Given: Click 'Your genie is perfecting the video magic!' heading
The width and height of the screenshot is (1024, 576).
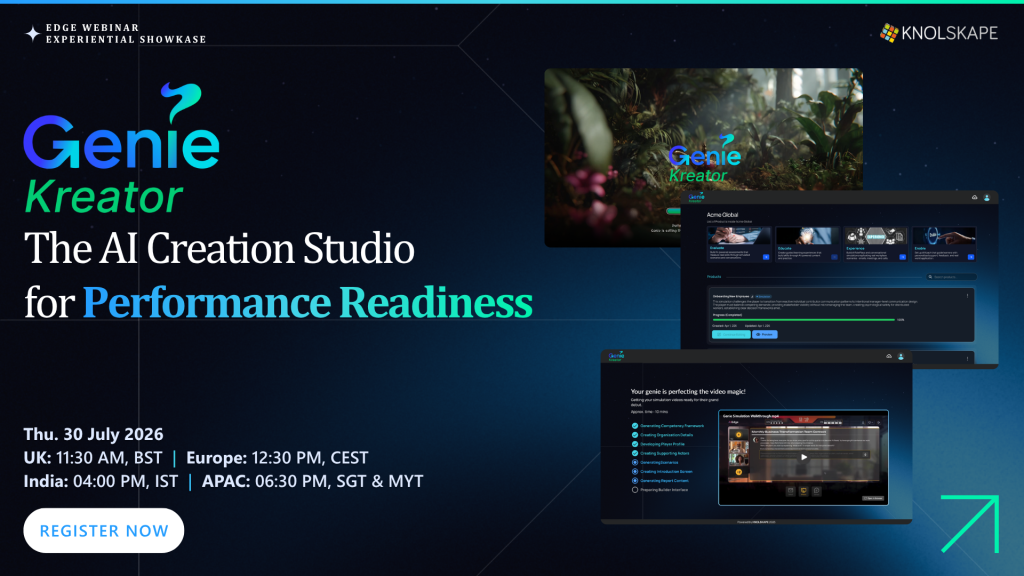Looking at the screenshot, I should pyautogui.click(x=688, y=392).
